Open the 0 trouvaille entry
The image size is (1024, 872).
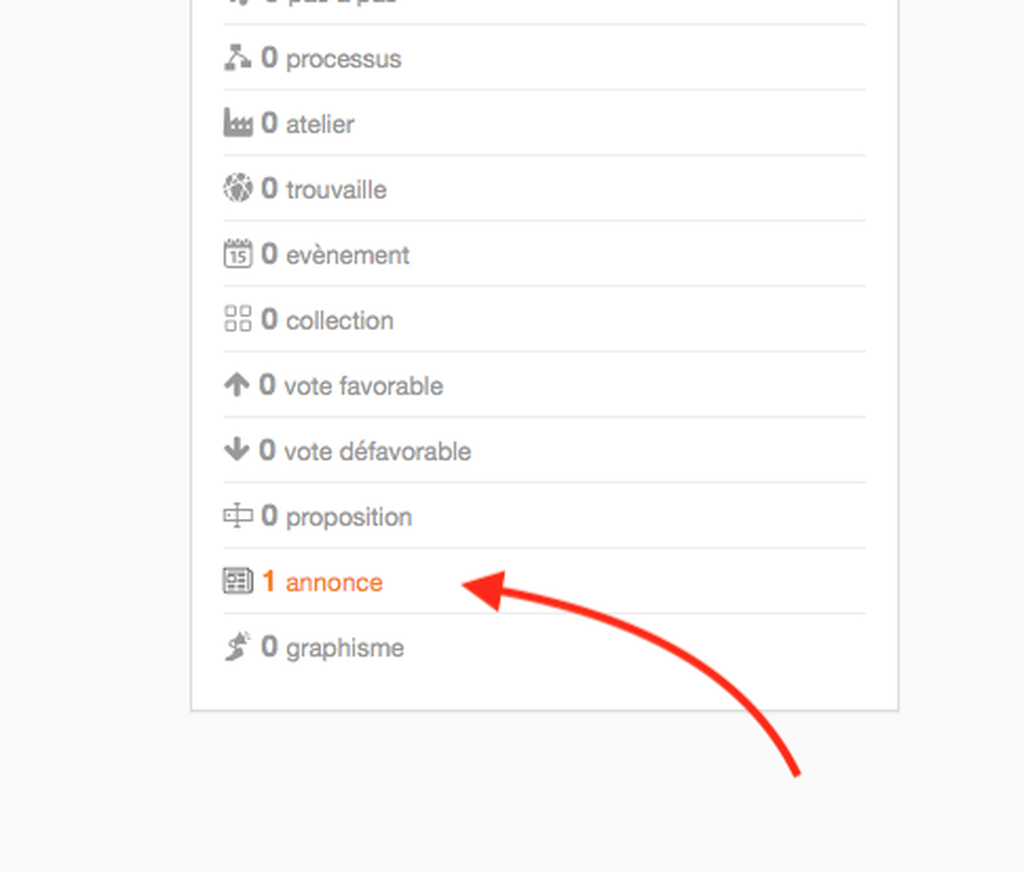324,189
